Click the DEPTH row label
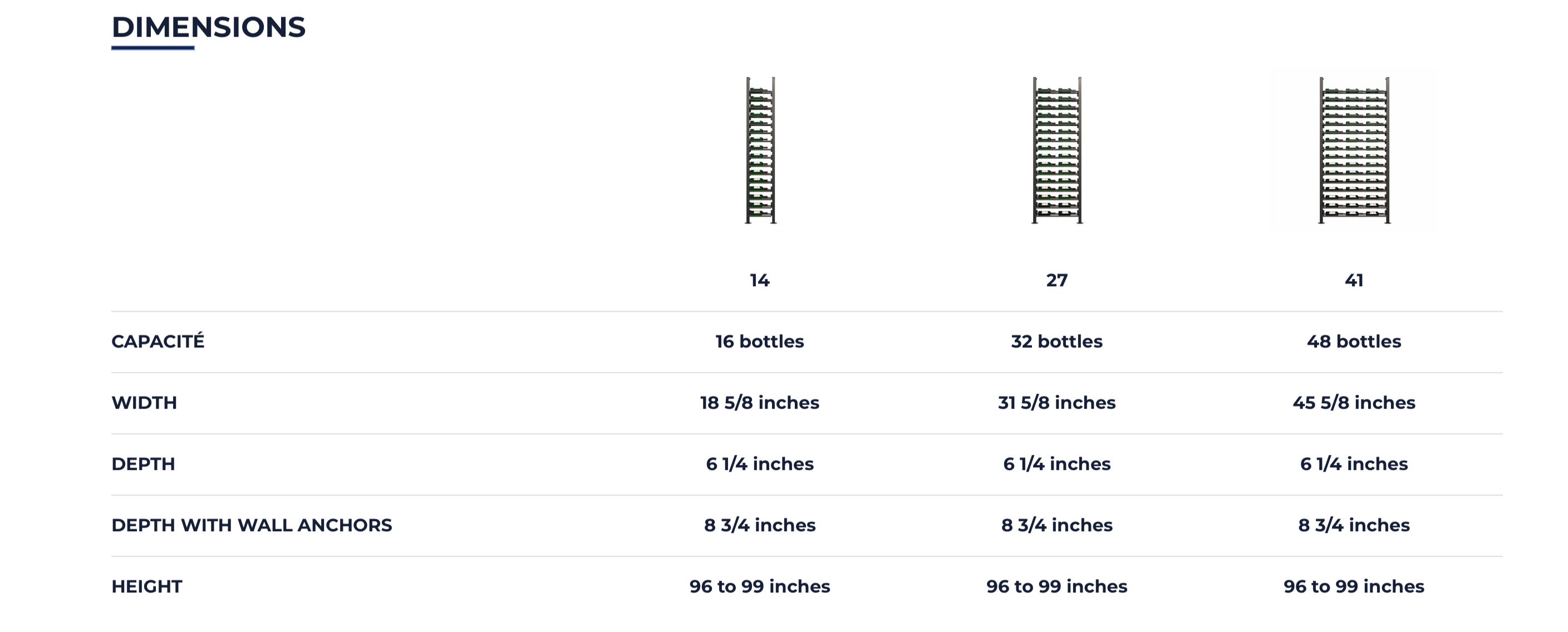The image size is (1568, 632). click(143, 464)
